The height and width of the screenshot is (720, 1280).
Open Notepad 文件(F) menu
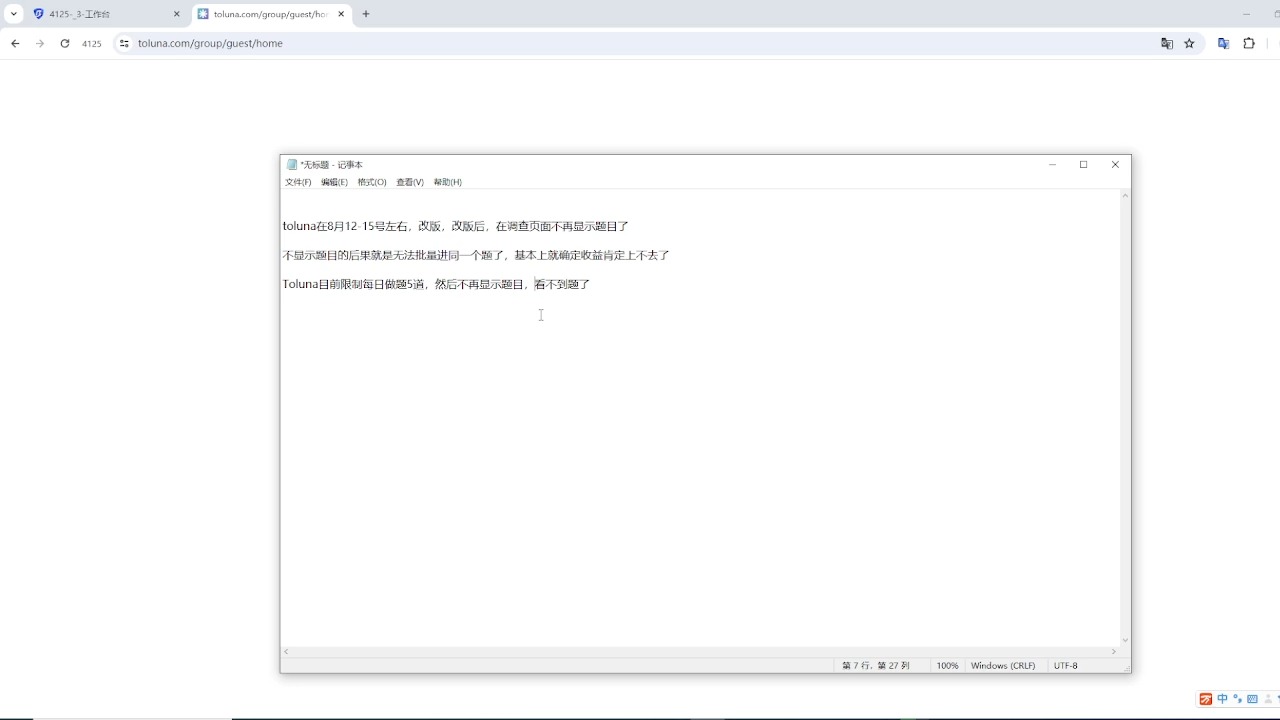(x=298, y=182)
